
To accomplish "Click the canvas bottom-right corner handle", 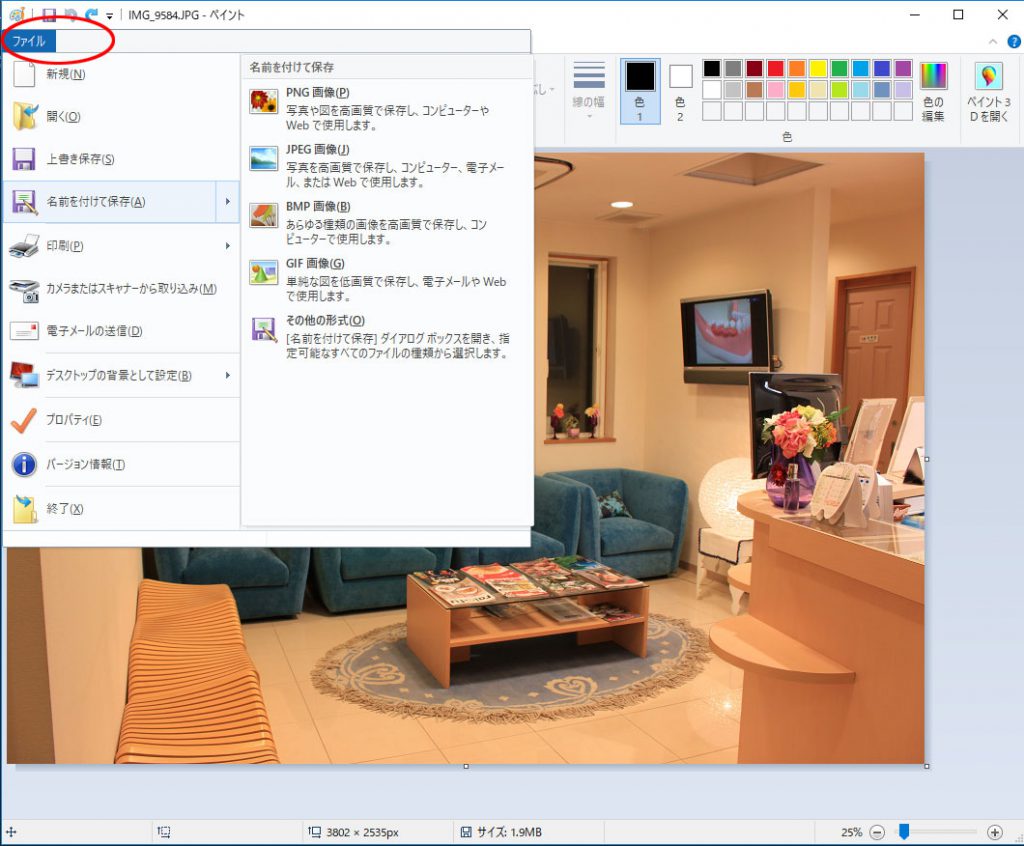I will click(927, 766).
